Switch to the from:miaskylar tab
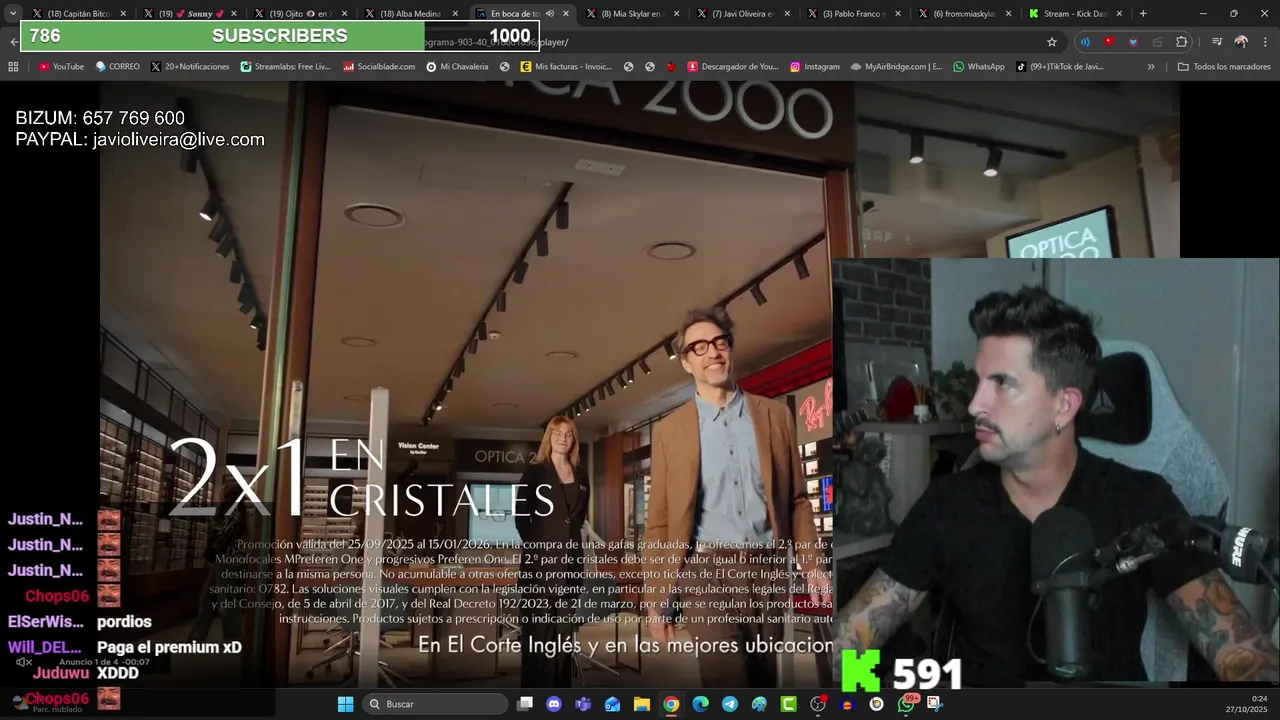The height and width of the screenshot is (720, 1280). coord(964,14)
